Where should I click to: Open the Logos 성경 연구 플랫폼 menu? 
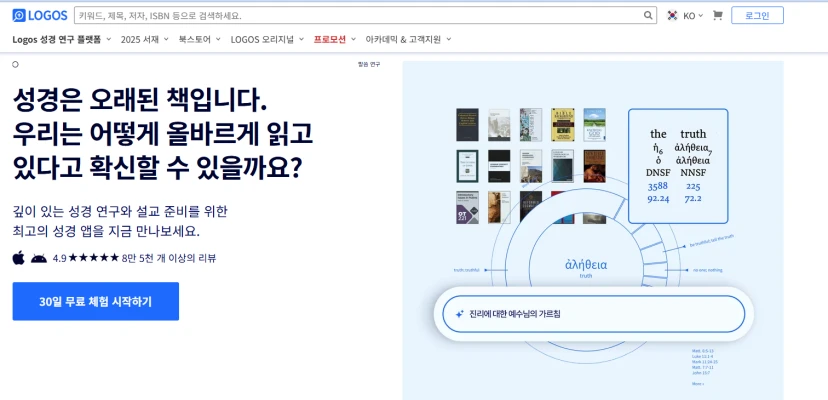click(61, 39)
